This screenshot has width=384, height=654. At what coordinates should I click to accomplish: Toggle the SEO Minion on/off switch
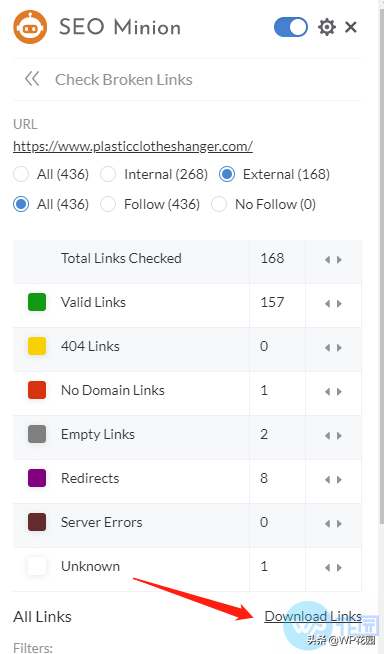tap(291, 27)
